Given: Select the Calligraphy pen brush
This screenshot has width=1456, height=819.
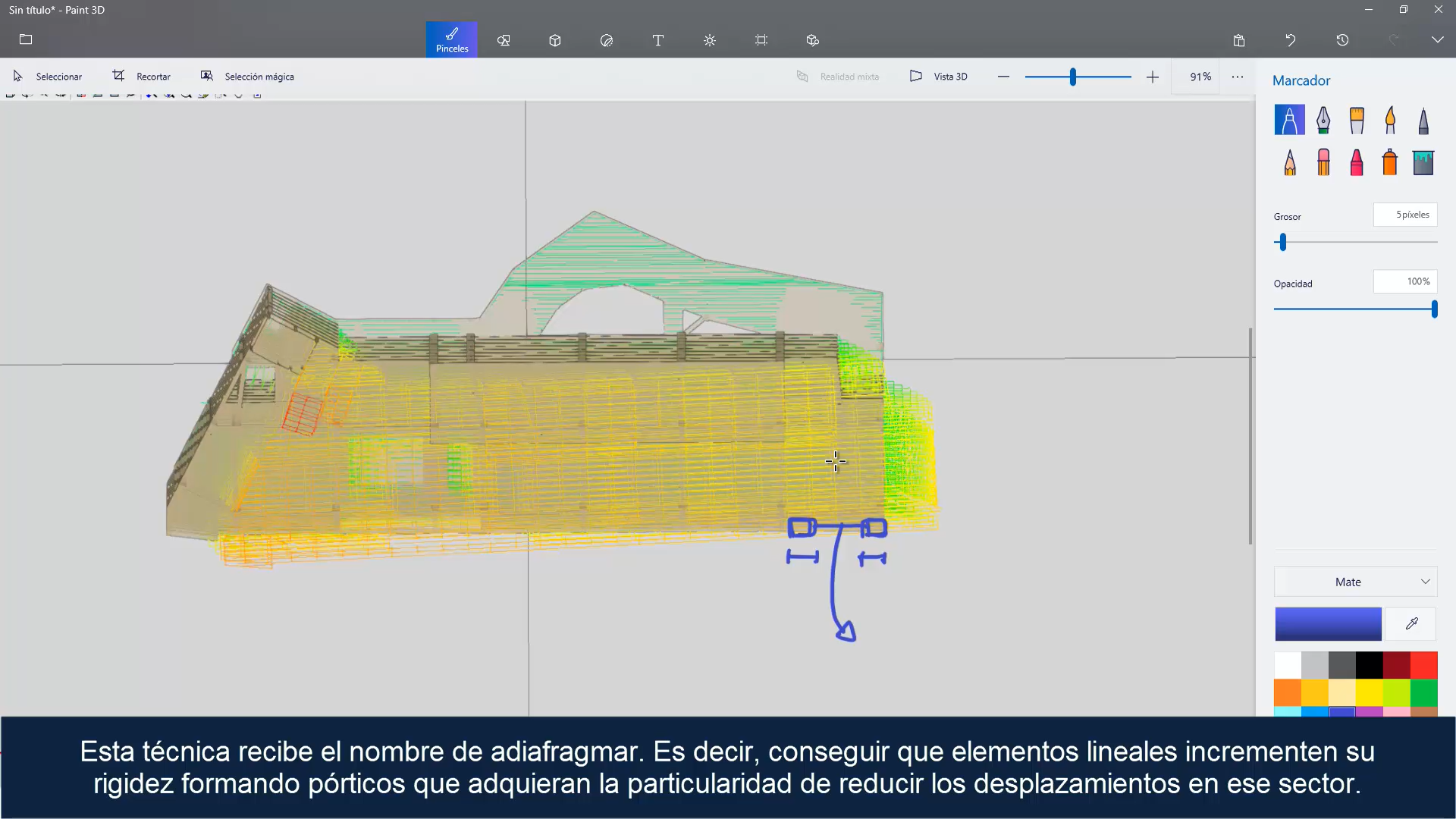Looking at the screenshot, I should click(1323, 120).
